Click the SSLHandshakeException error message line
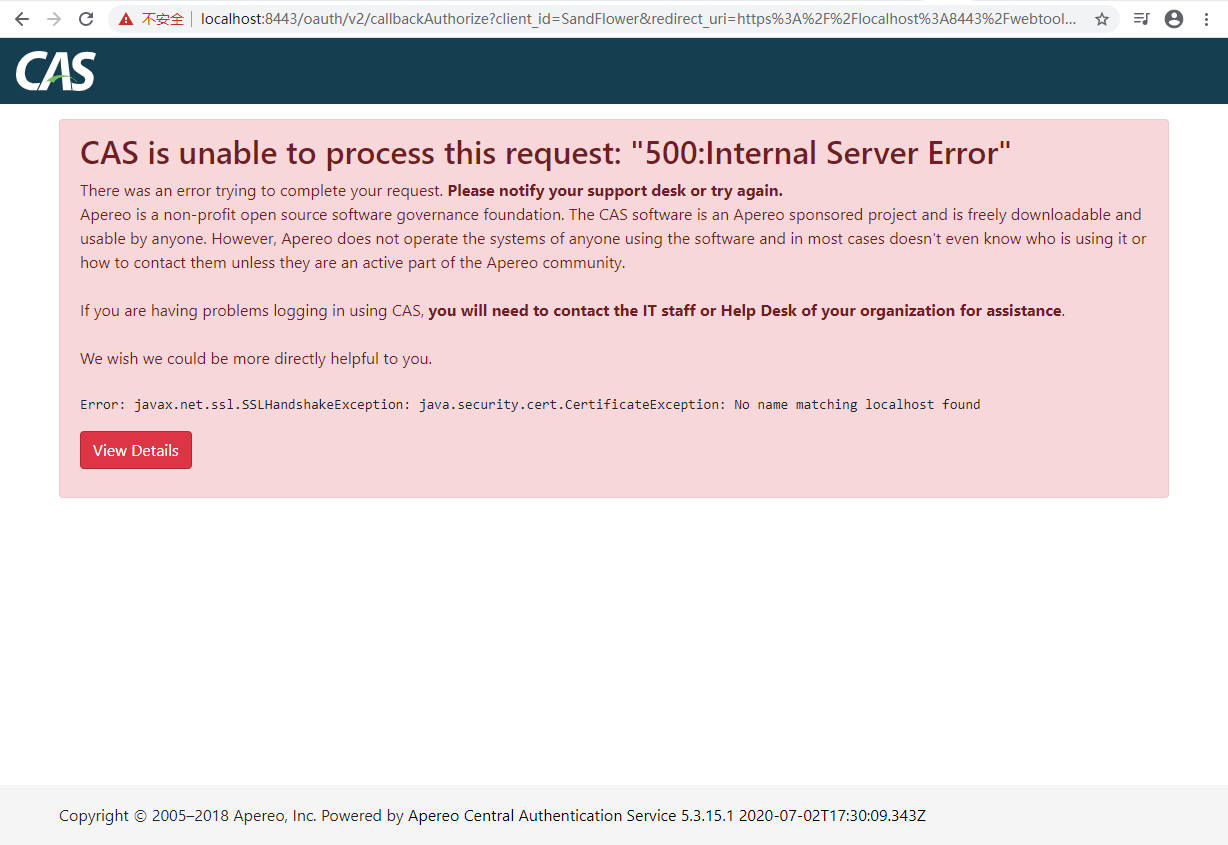This screenshot has width=1228, height=845. pyautogui.click(x=530, y=405)
